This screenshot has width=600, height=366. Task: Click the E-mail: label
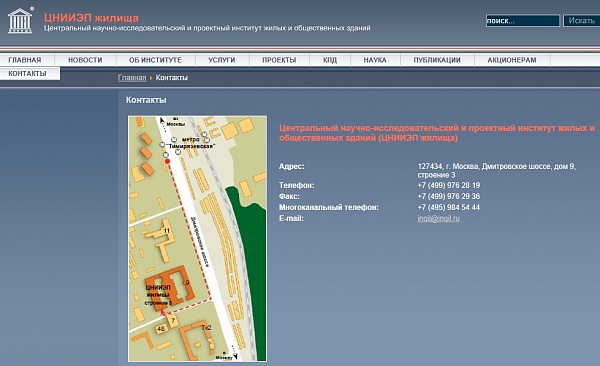291,219
